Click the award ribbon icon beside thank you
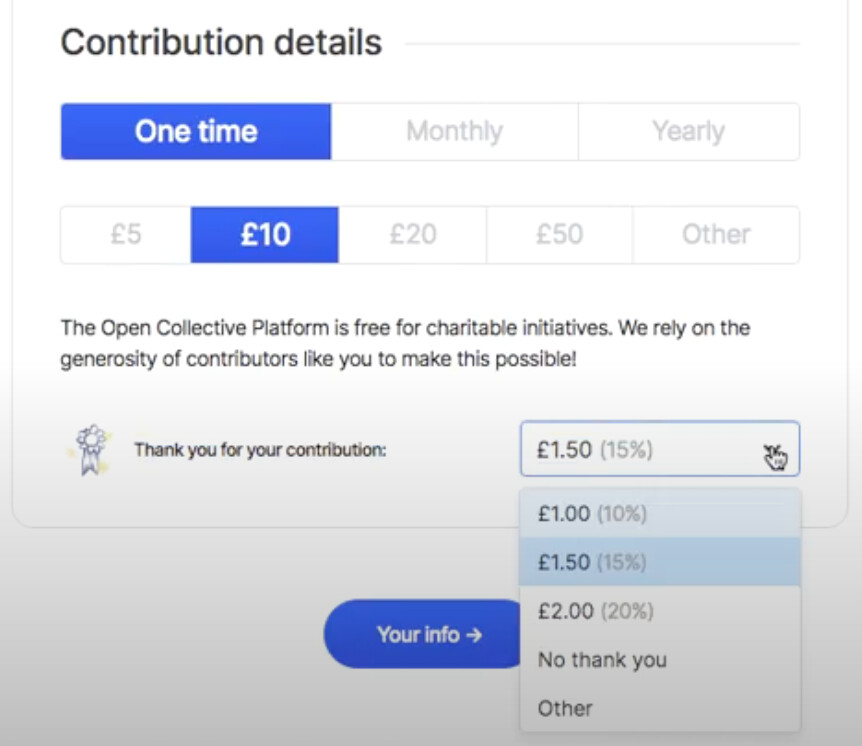 [93, 450]
